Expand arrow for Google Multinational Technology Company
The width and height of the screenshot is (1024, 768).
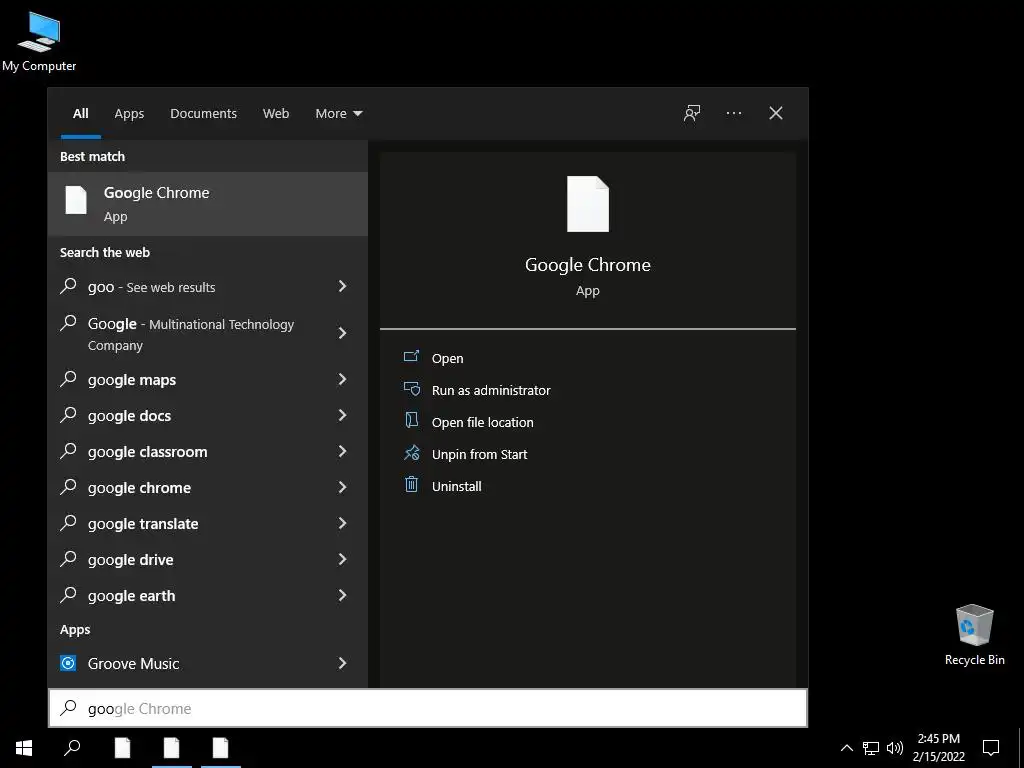point(342,333)
